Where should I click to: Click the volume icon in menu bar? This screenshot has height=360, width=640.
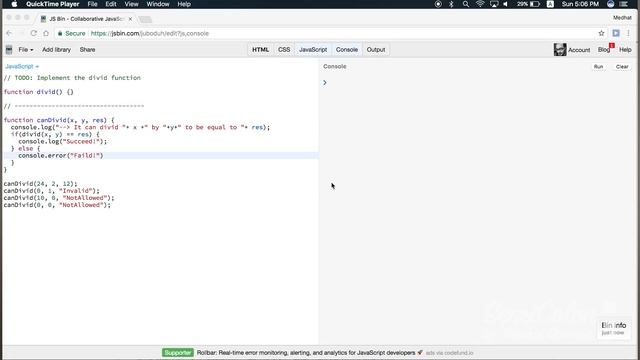(506, 4)
